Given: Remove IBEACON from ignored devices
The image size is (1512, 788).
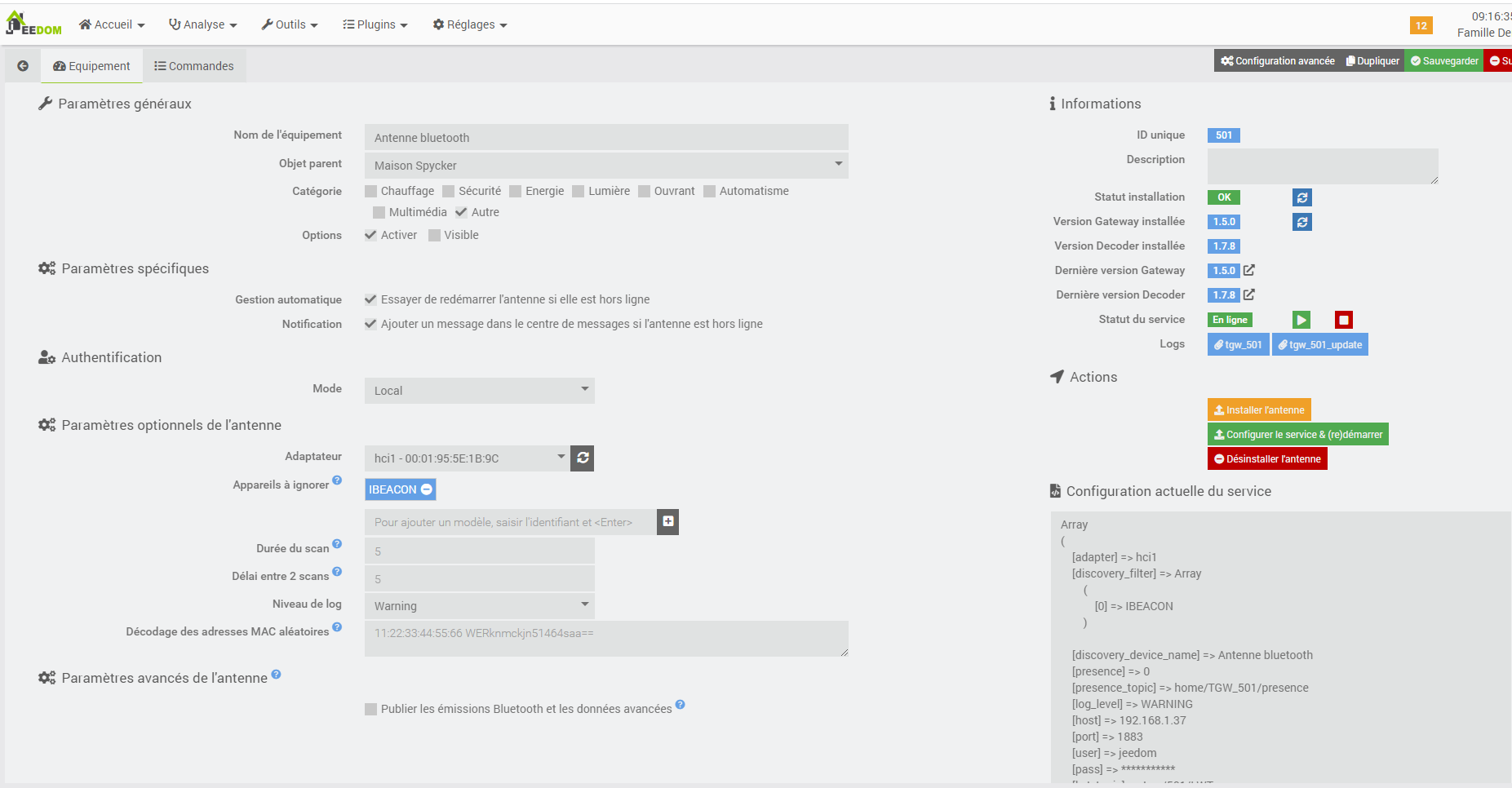Looking at the screenshot, I should [427, 489].
